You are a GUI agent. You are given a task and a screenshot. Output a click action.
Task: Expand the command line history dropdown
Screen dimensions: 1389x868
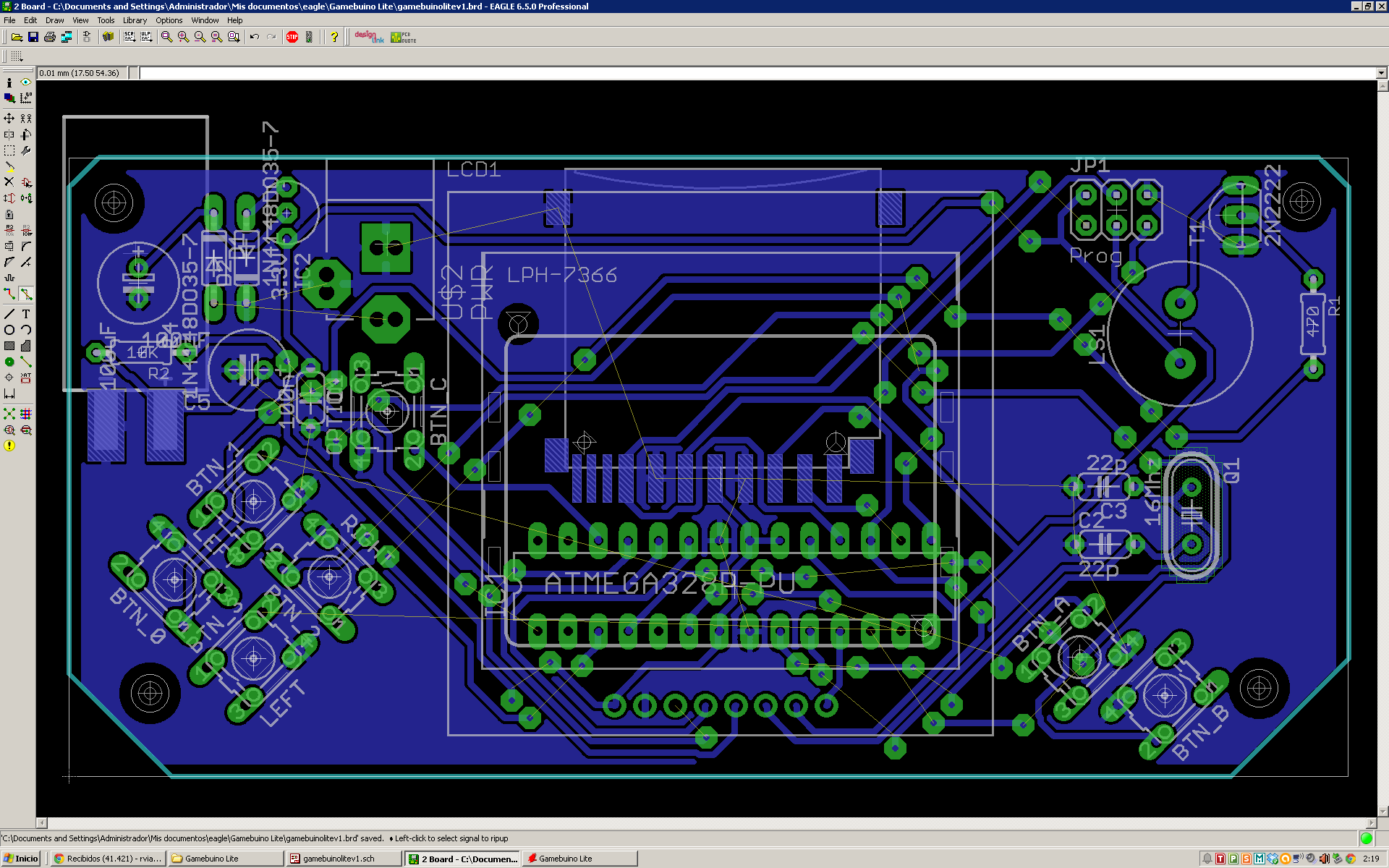1381,73
